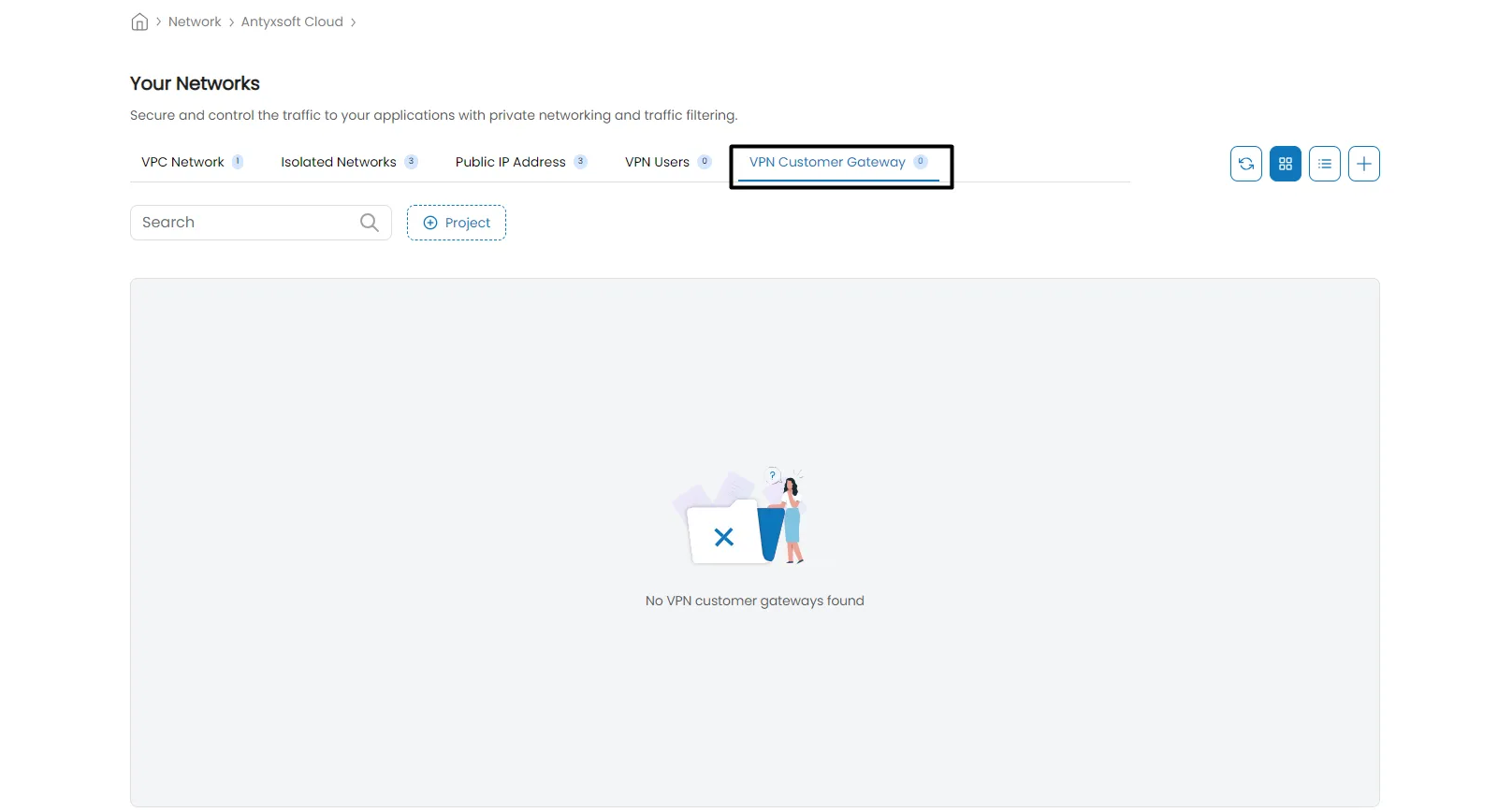This screenshot has width=1512, height=812.
Task: Navigate to Network breadcrumb link
Action: click(x=195, y=22)
